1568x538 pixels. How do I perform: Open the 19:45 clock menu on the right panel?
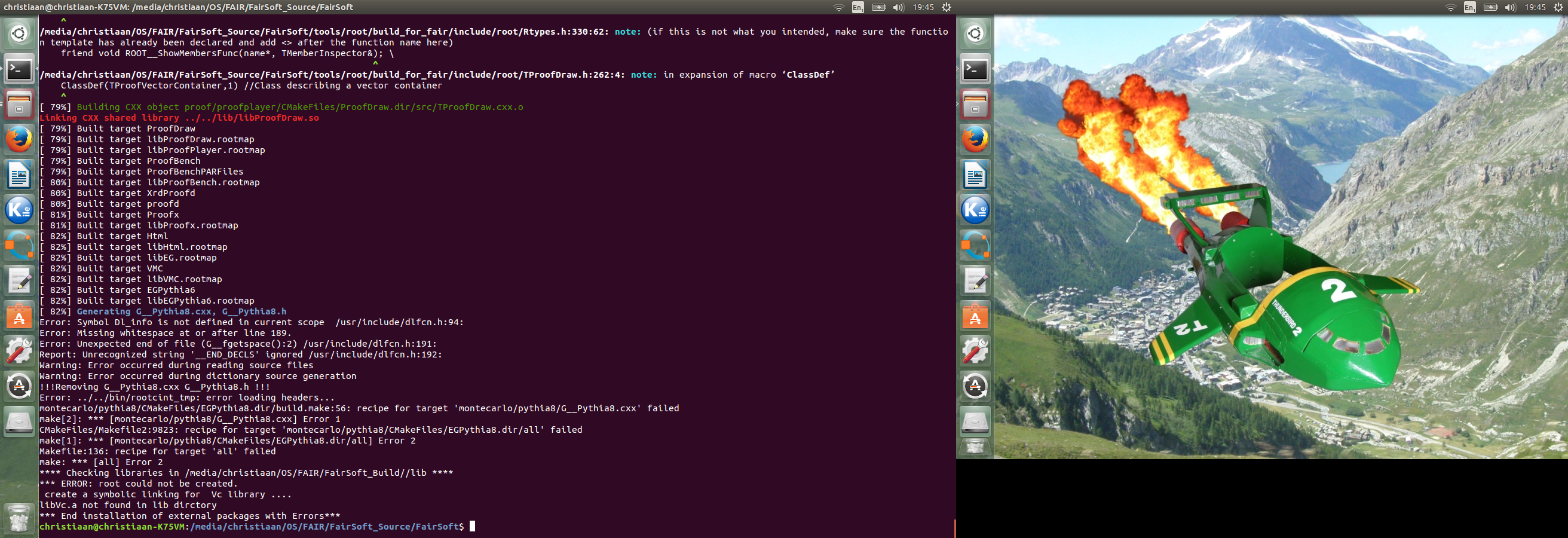pos(1535,7)
